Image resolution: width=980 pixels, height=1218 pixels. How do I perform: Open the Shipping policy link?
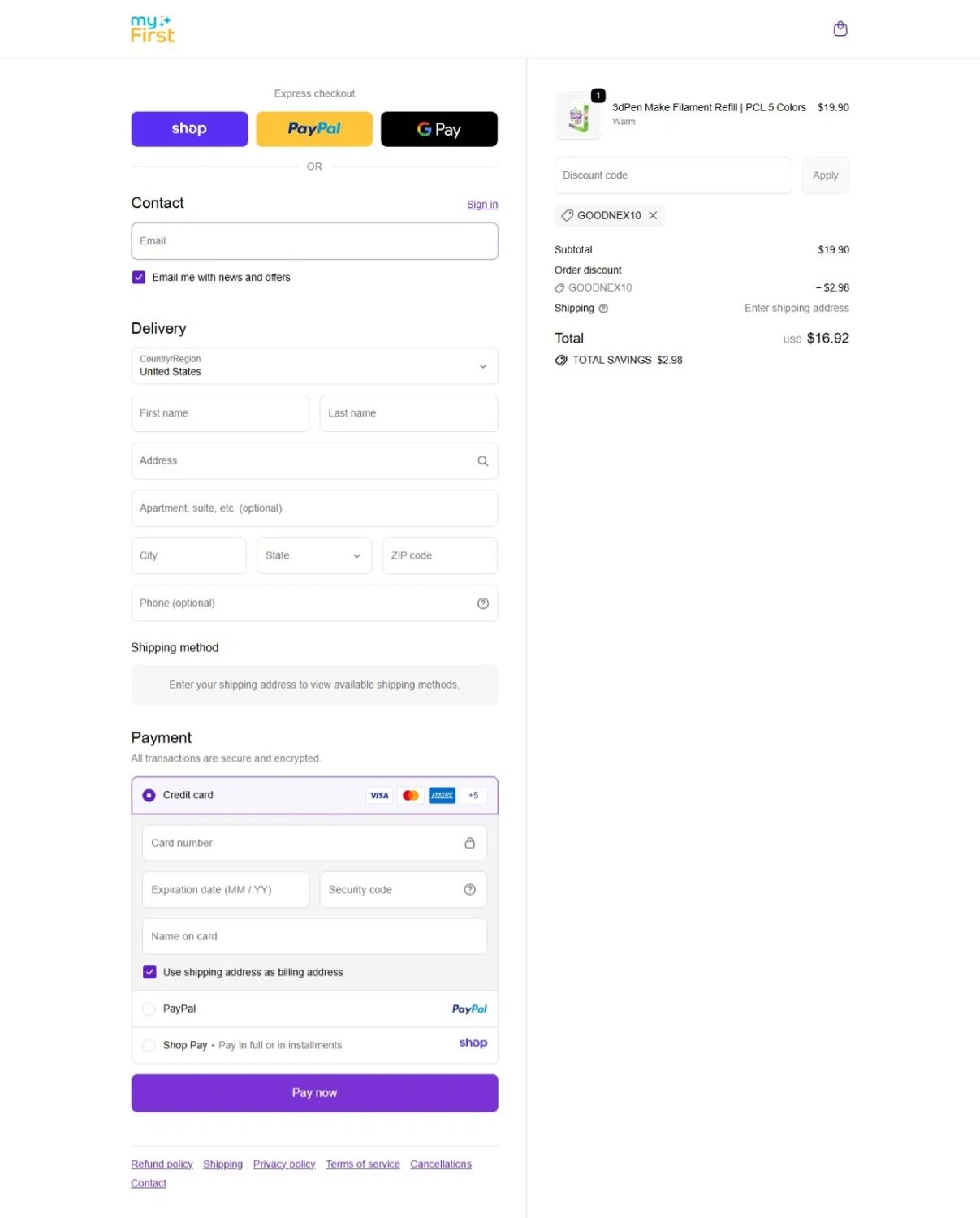click(222, 1164)
